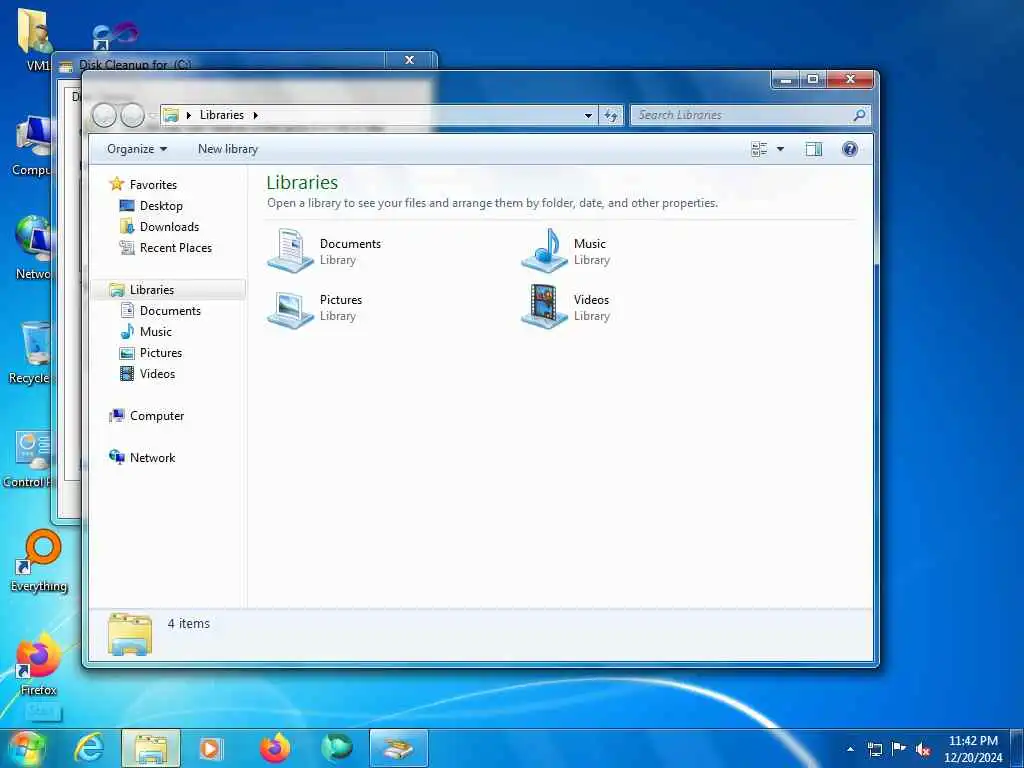Select the Computer desktop icon
The image size is (1024, 768).
[31, 145]
